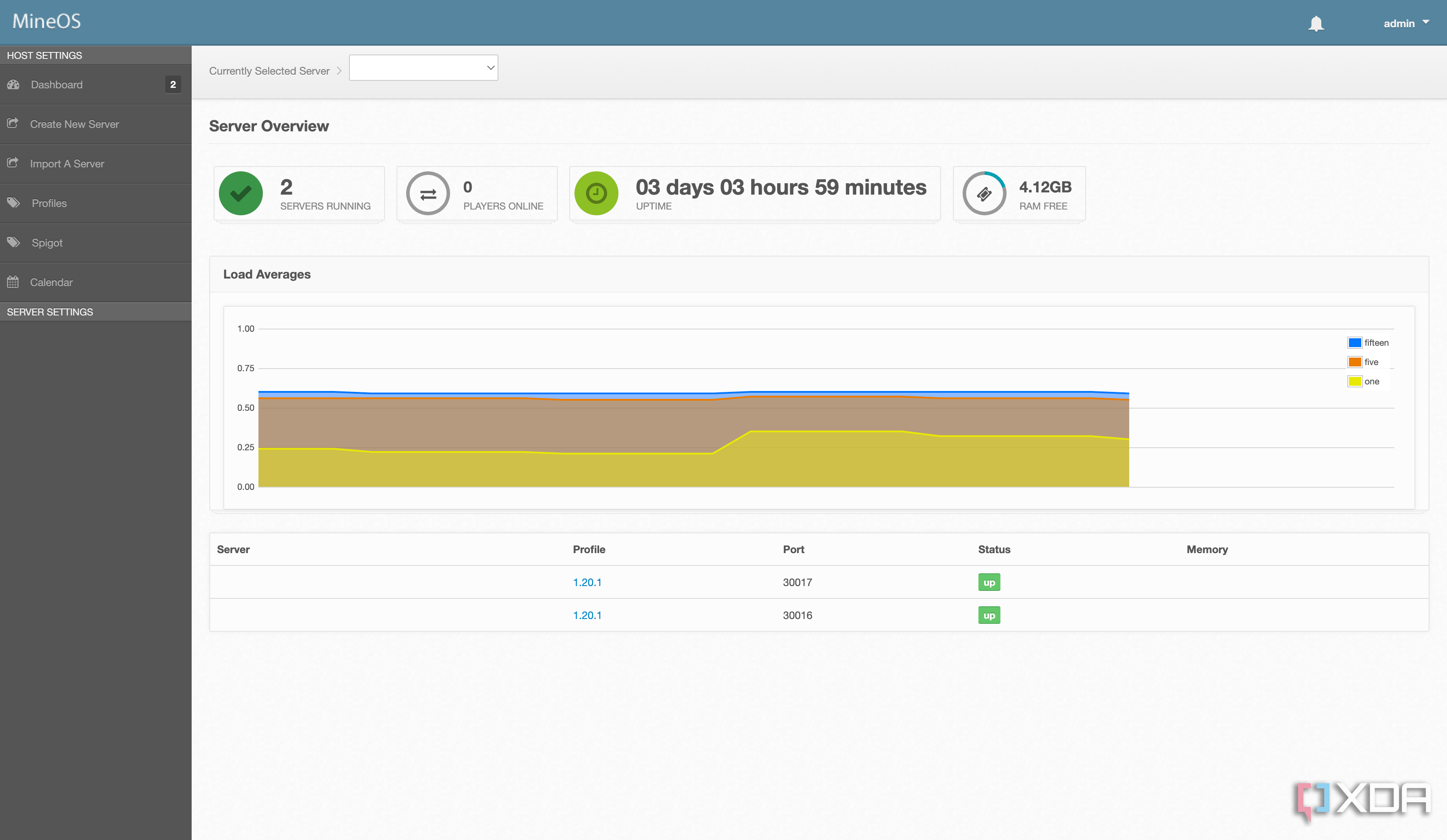1447x840 pixels.
Task: Click the up status badge for port 30017
Action: click(x=989, y=583)
